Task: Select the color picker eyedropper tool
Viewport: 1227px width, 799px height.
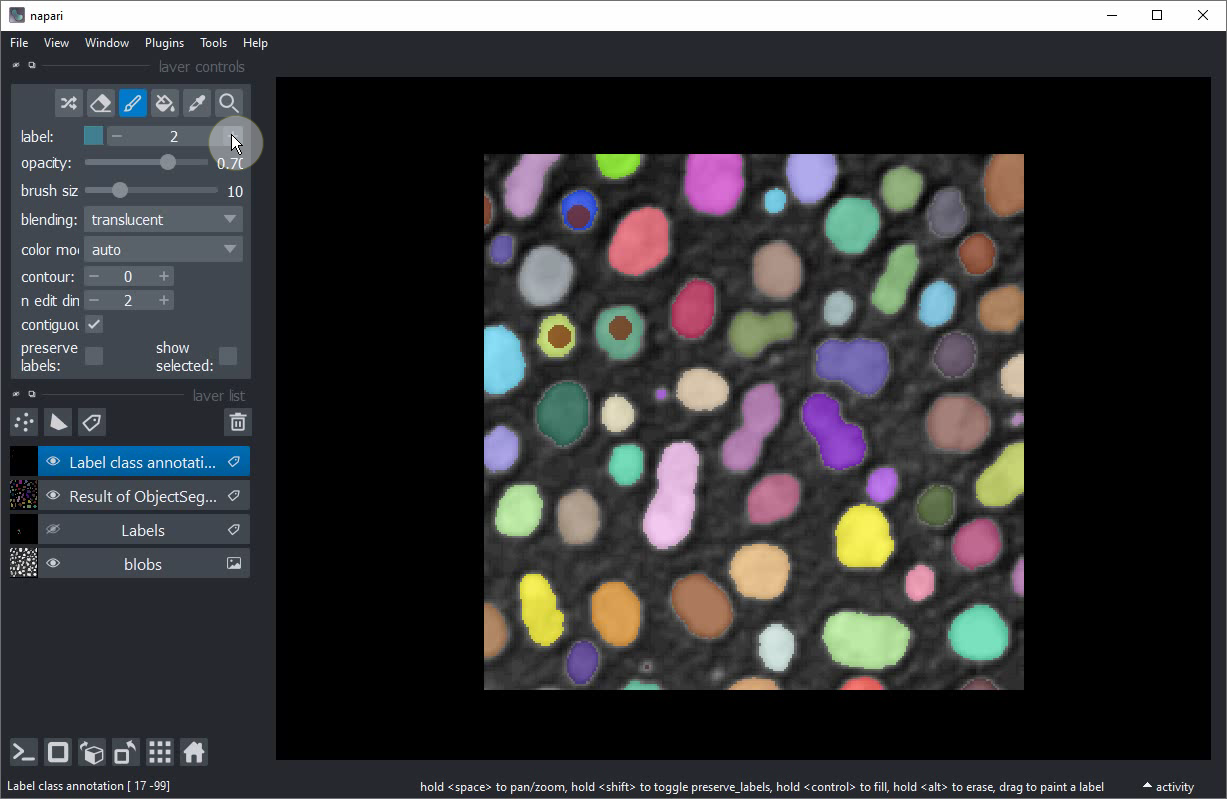Action: [x=197, y=103]
